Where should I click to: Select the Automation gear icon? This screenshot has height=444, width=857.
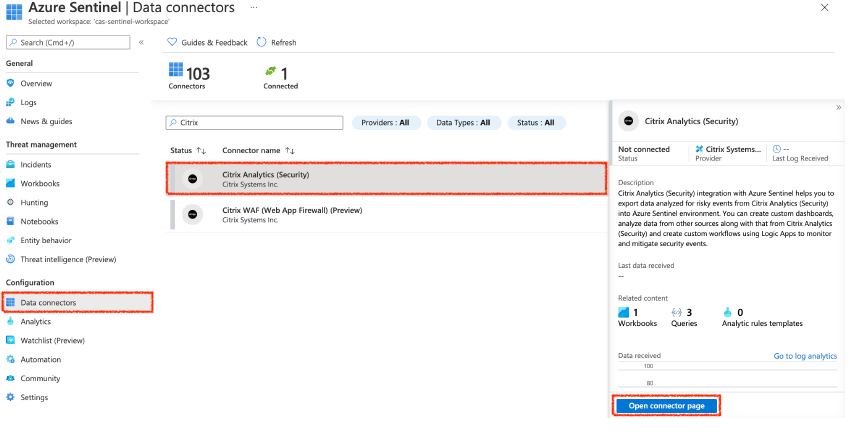(x=11, y=360)
